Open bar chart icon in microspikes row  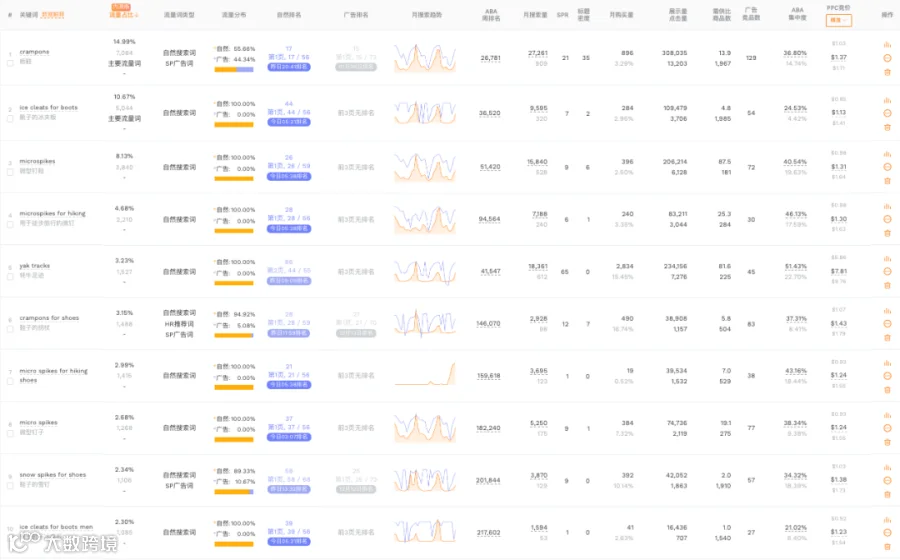click(x=887, y=154)
